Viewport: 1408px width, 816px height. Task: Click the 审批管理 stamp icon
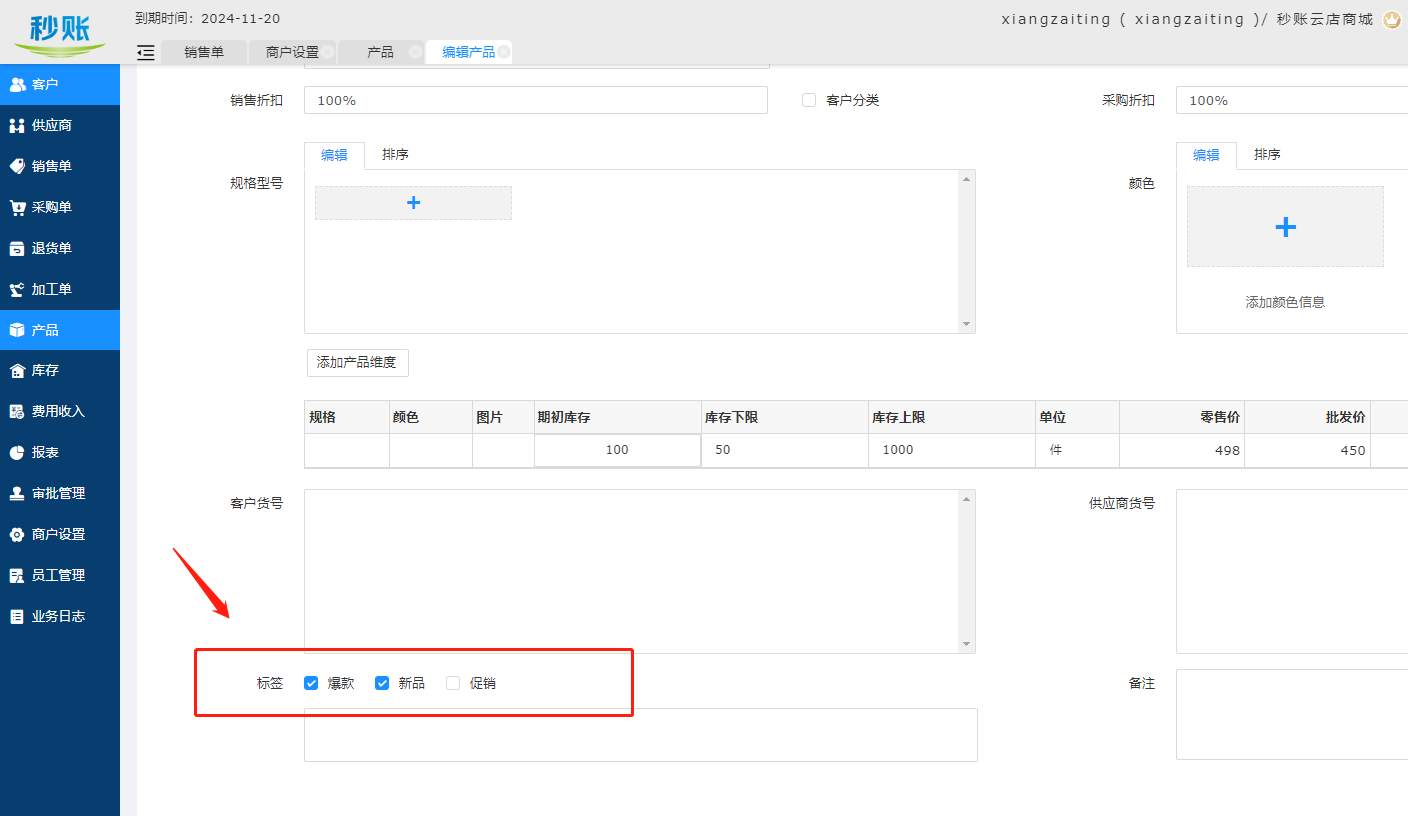click(x=17, y=494)
